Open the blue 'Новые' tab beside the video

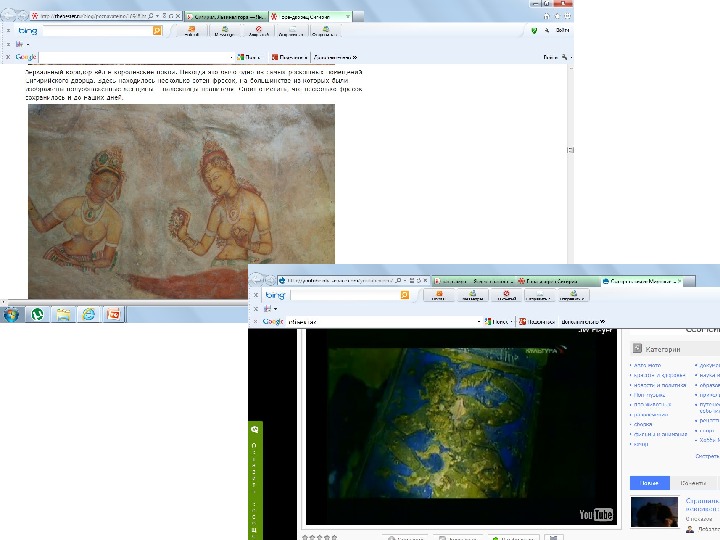point(649,483)
